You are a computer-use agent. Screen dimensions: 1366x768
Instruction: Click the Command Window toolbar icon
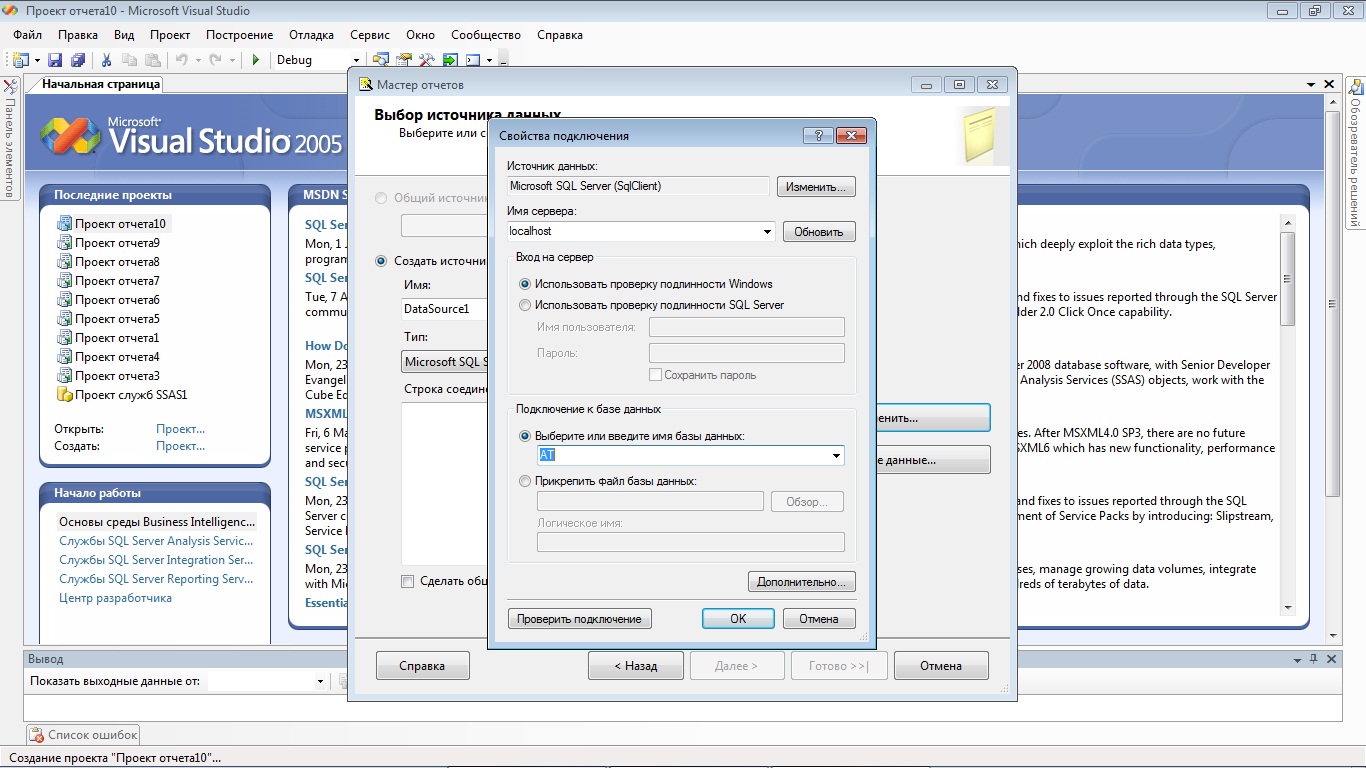point(473,60)
